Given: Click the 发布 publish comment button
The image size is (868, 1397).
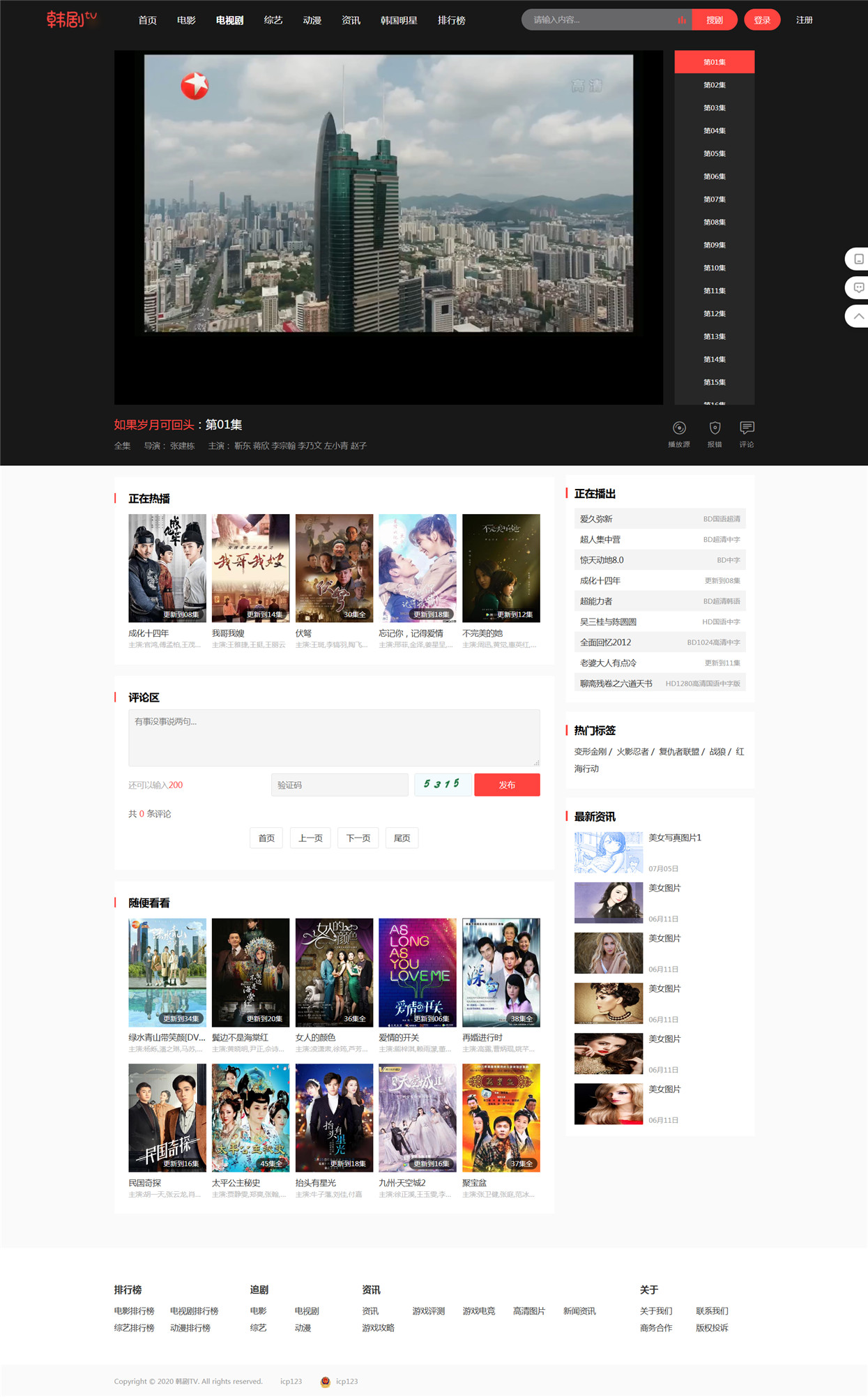Looking at the screenshot, I should tap(507, 785).
